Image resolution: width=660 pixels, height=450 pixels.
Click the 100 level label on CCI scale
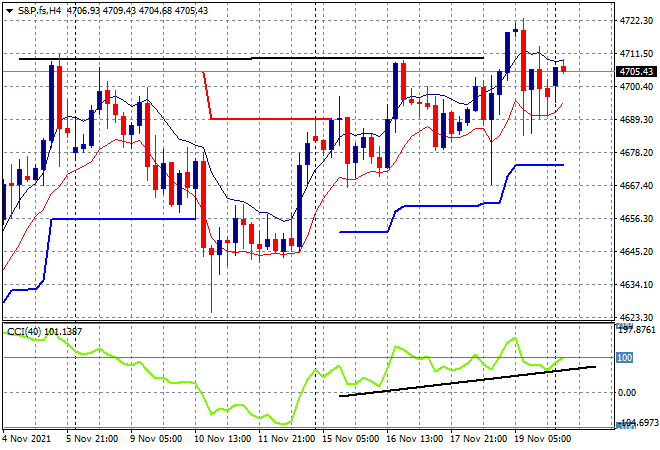click(x=624, y=357)
